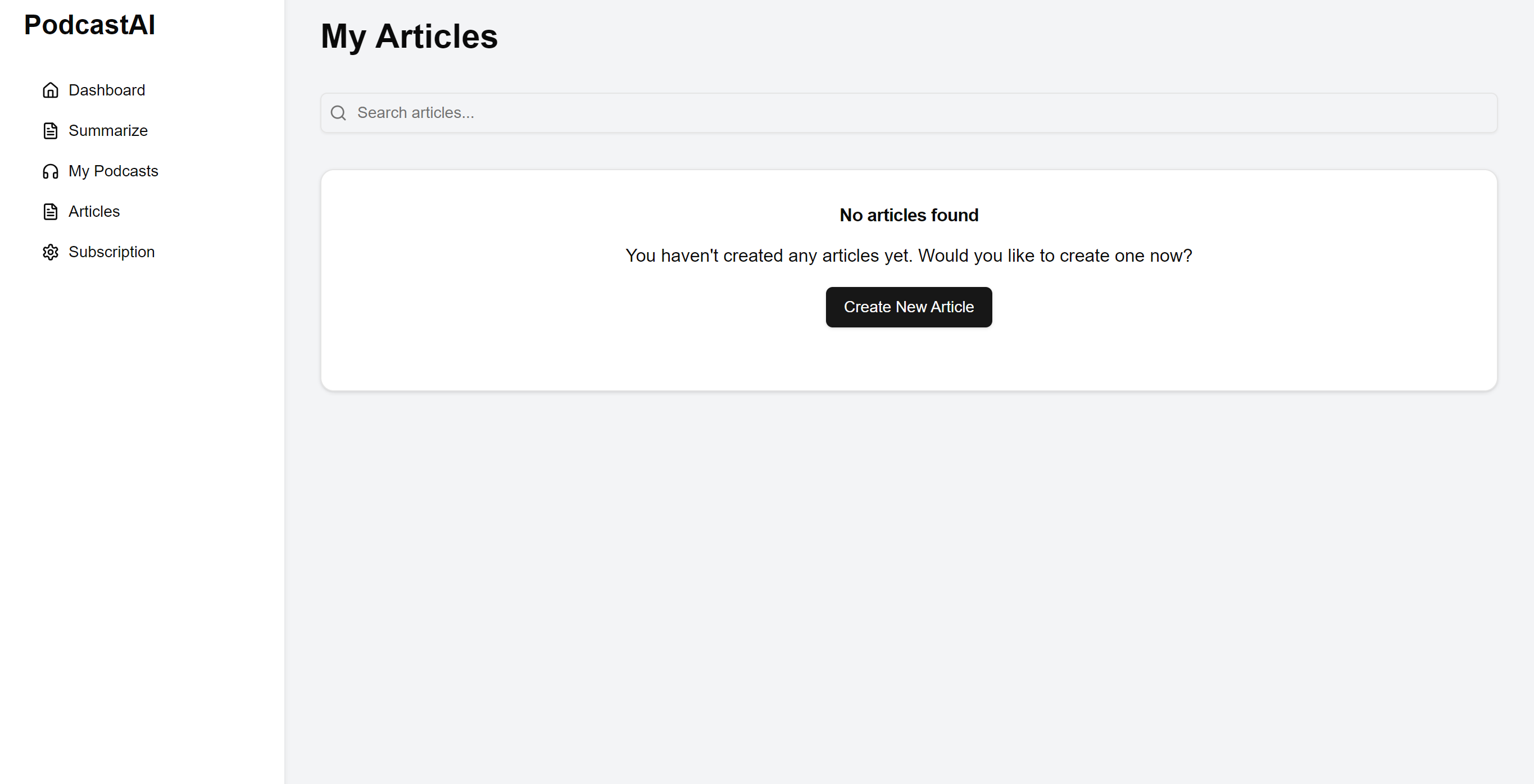Image resolution: width=1534 pixels, height=784 pixels.
Task: Click the Summarize document icon
Action: 51,130
